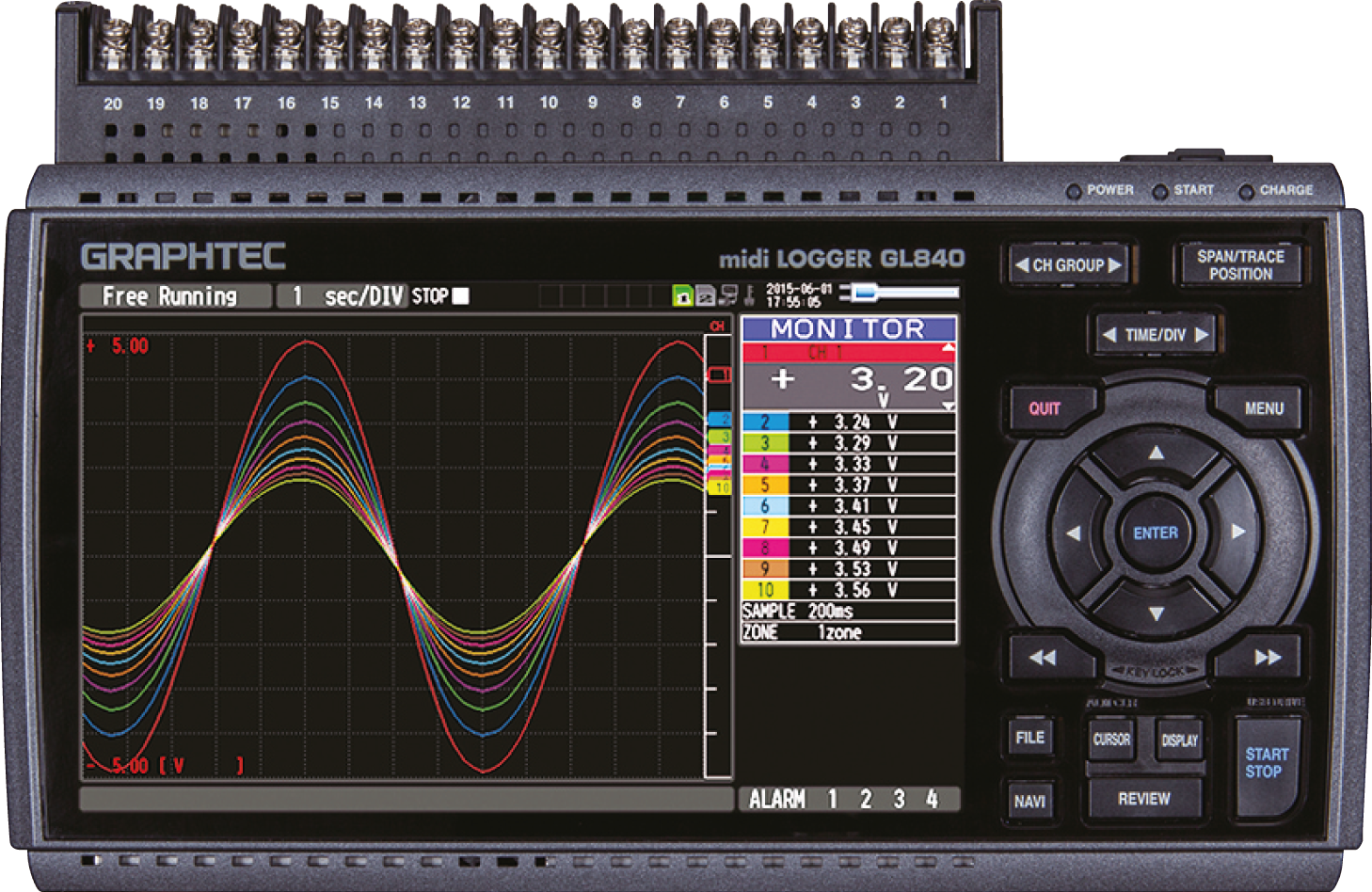1372x892 pixels.
Task: Push the CURSOR key
Action: click(1111, 740)
